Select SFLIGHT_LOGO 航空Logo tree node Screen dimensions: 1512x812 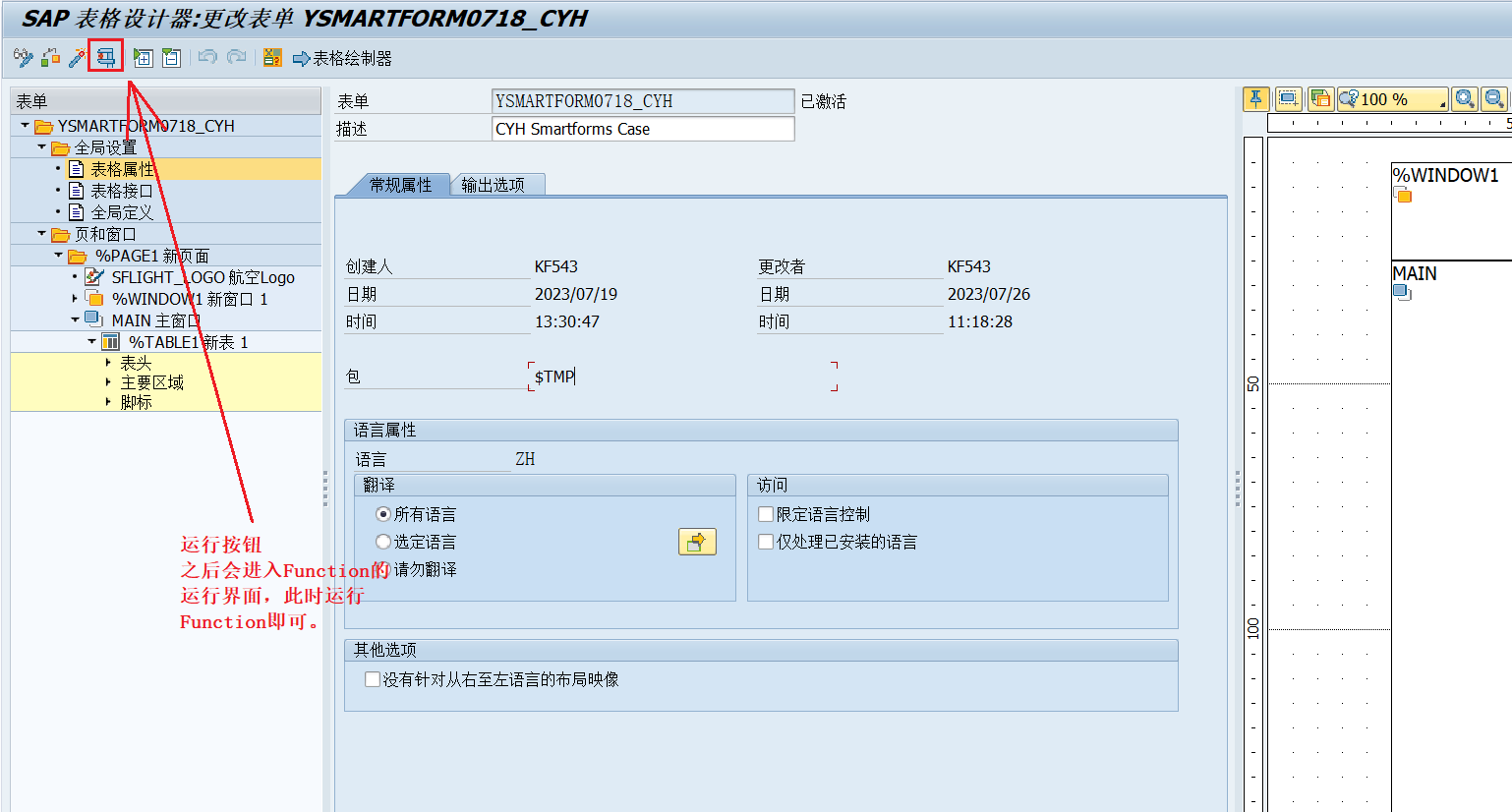point(204,277)
